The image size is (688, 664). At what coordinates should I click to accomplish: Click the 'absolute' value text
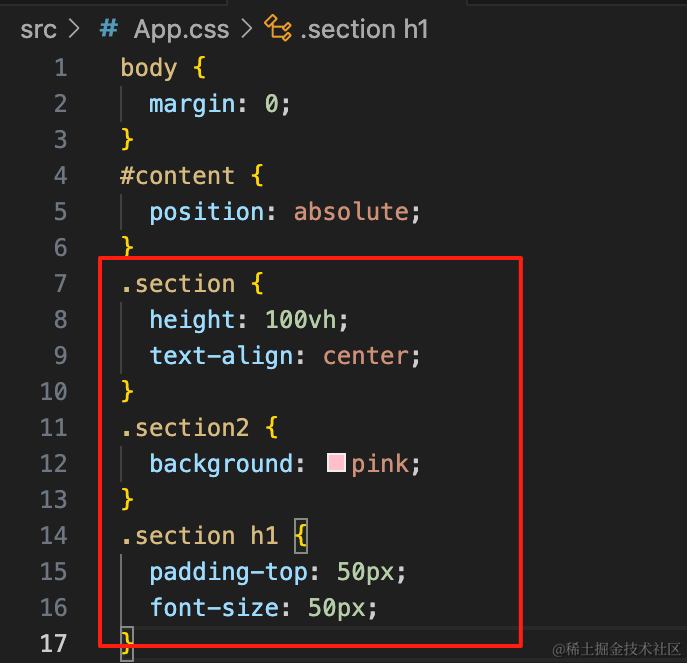click(351, 212)
